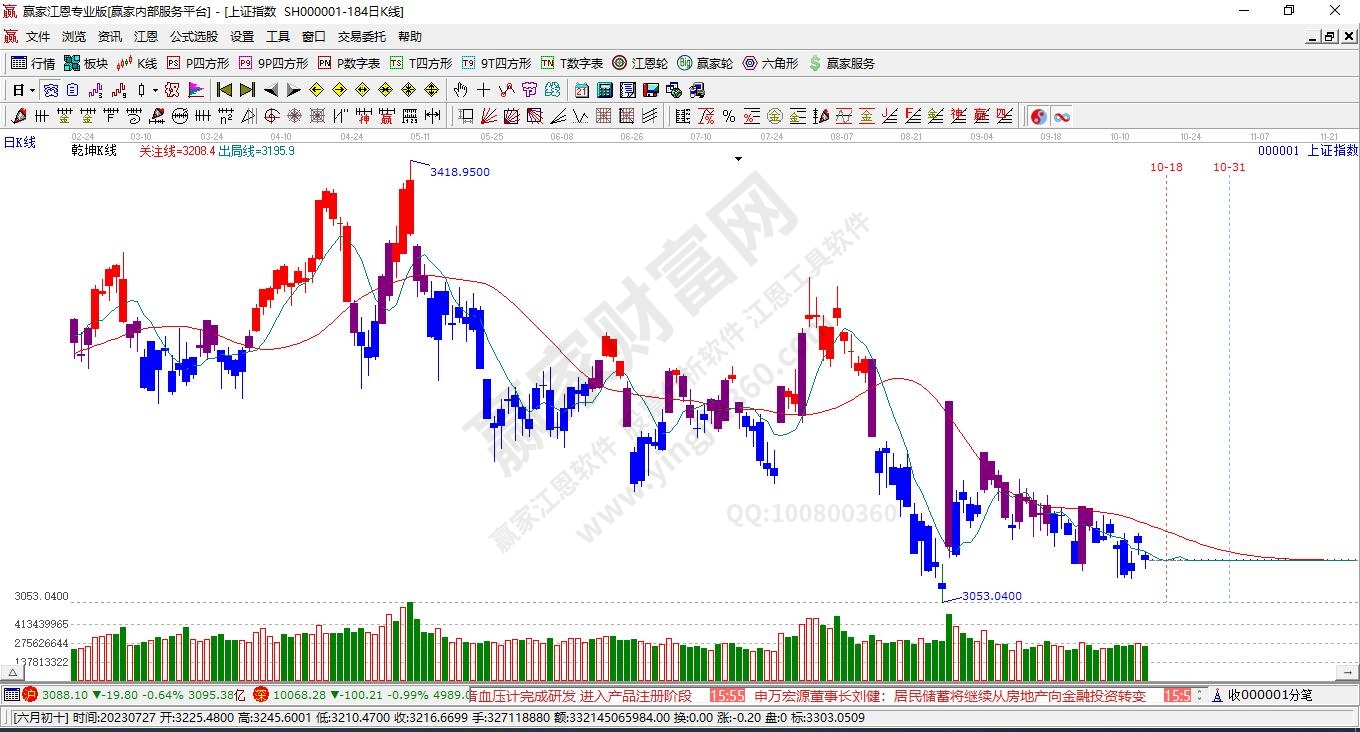Screen dimensions: 1360x732
Task: Select the crosshair cursor tool
Action: [x=484, y=90]
